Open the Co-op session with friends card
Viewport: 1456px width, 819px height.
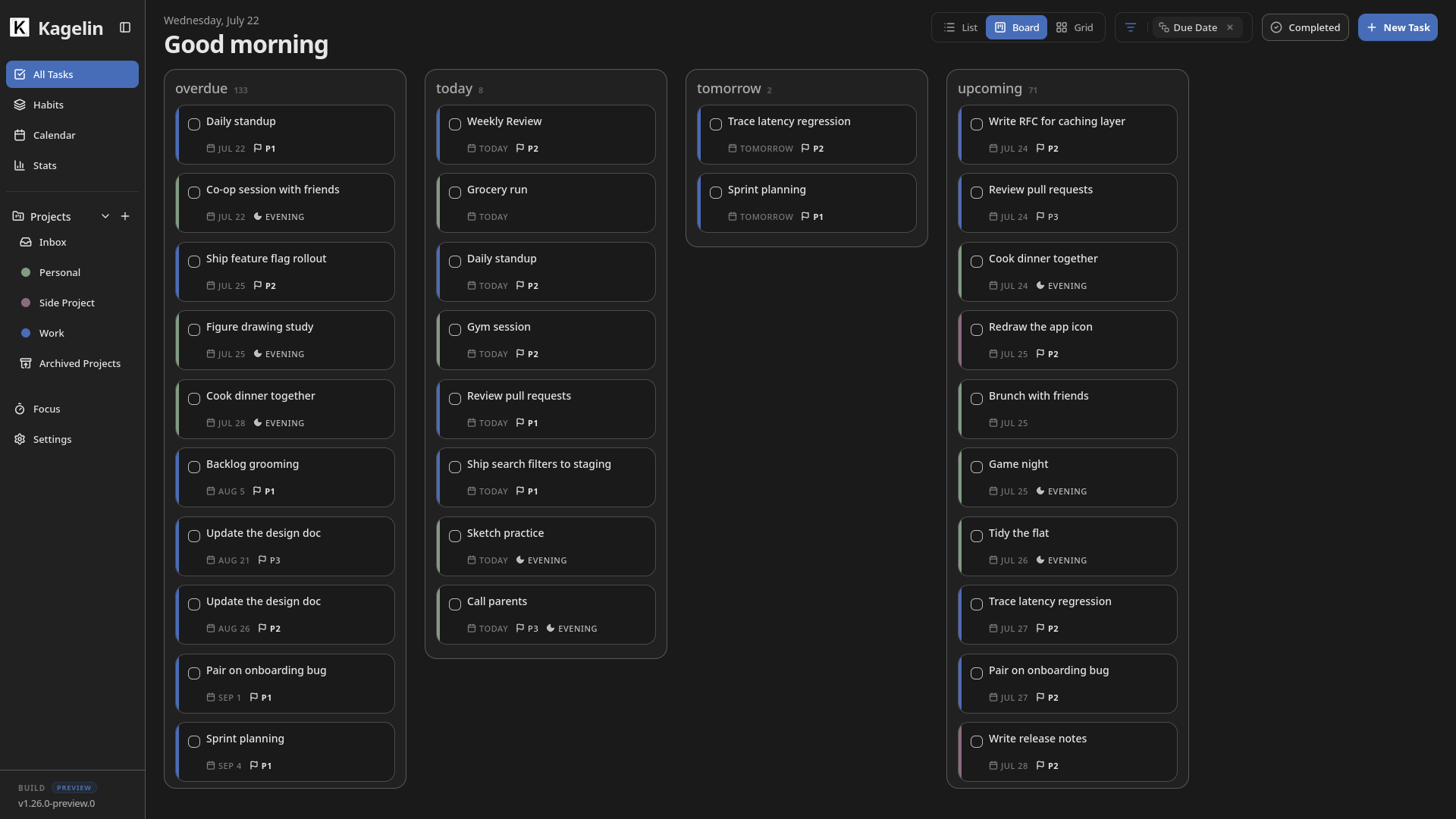tap(285, 203)
